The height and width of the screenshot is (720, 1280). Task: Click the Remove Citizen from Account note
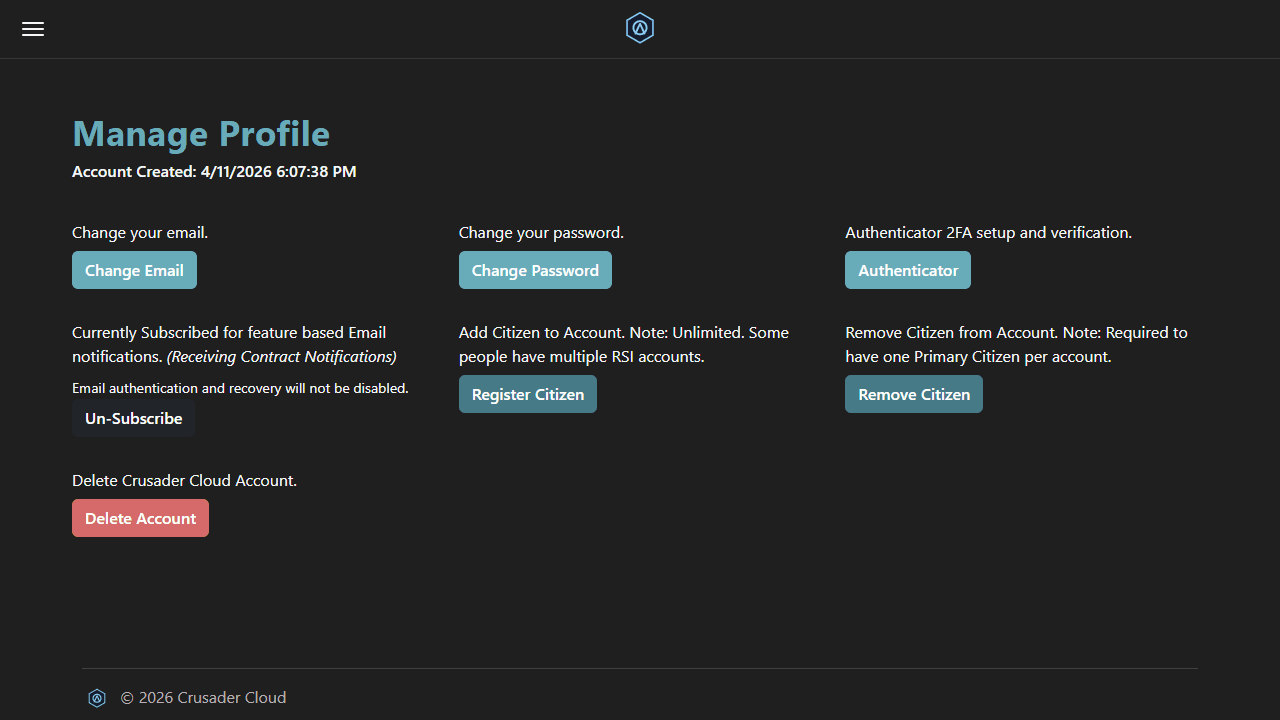click(x=1016, y=344)
